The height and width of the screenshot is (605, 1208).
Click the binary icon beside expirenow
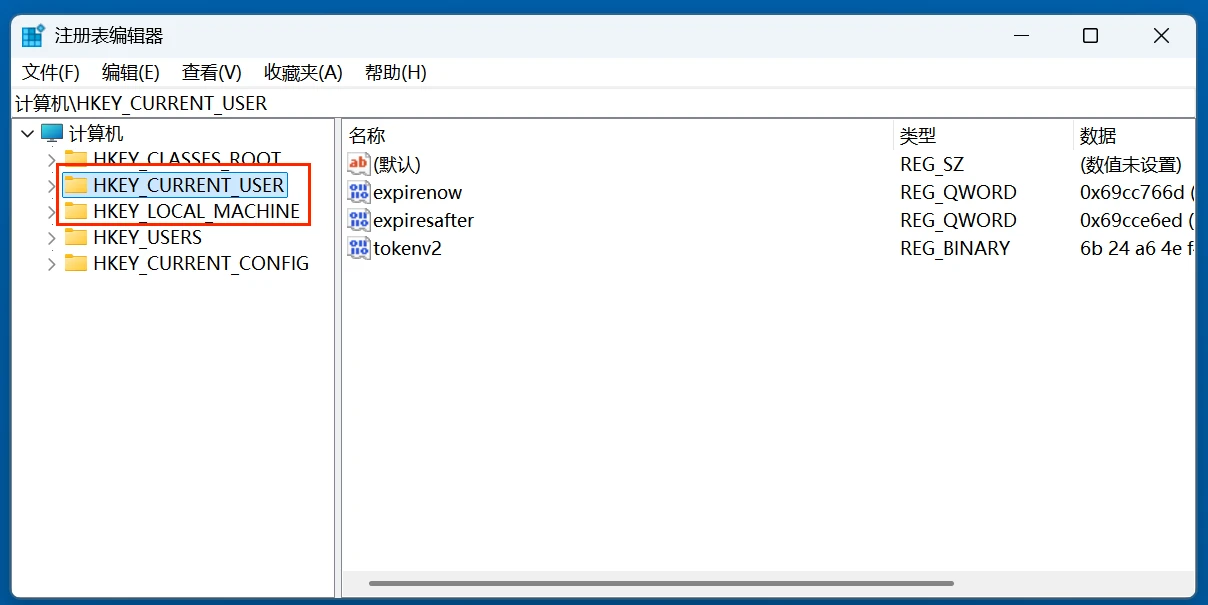(x=359, y=192)
